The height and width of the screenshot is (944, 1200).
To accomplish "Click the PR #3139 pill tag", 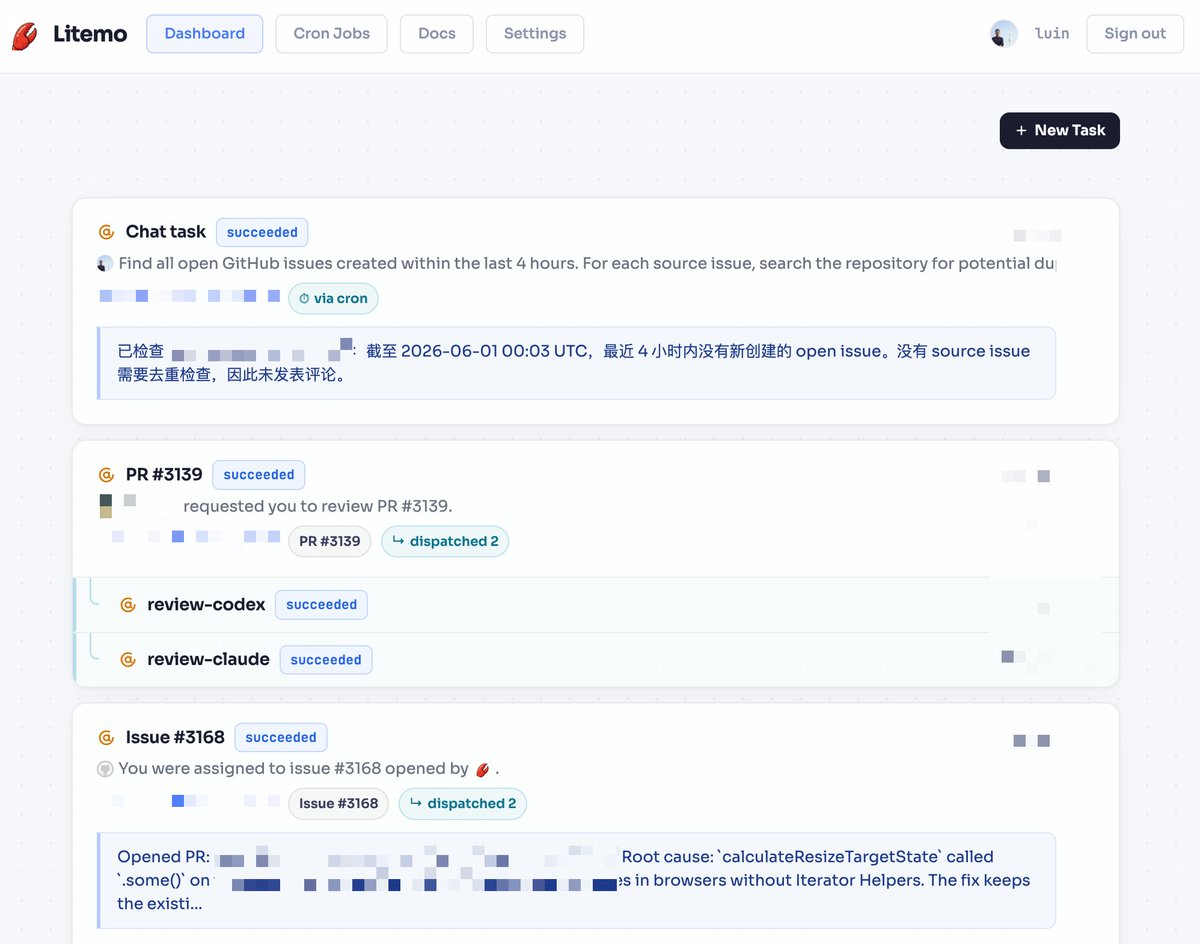I will [330, 541].
